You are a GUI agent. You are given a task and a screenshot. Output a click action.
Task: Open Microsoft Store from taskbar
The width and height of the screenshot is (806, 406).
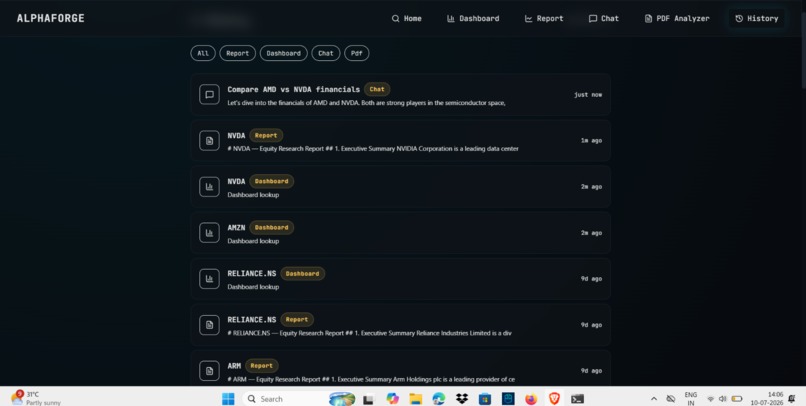tap(485, 399)
